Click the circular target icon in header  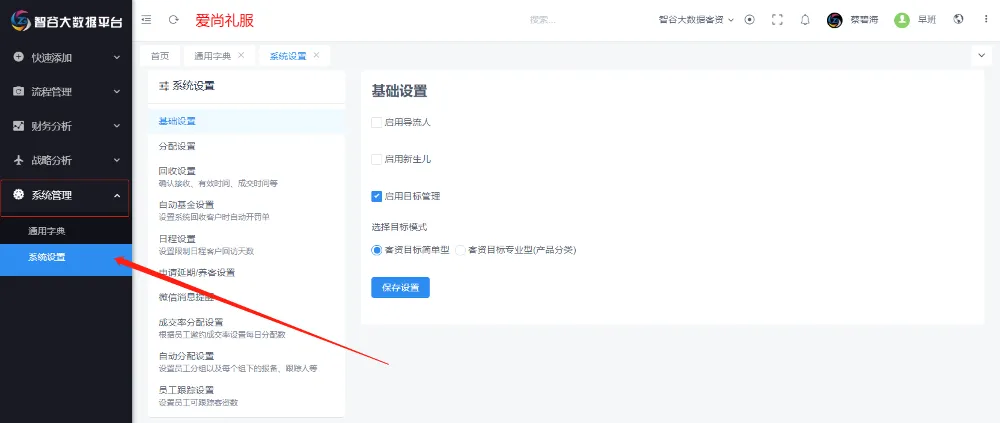(750, 20)
